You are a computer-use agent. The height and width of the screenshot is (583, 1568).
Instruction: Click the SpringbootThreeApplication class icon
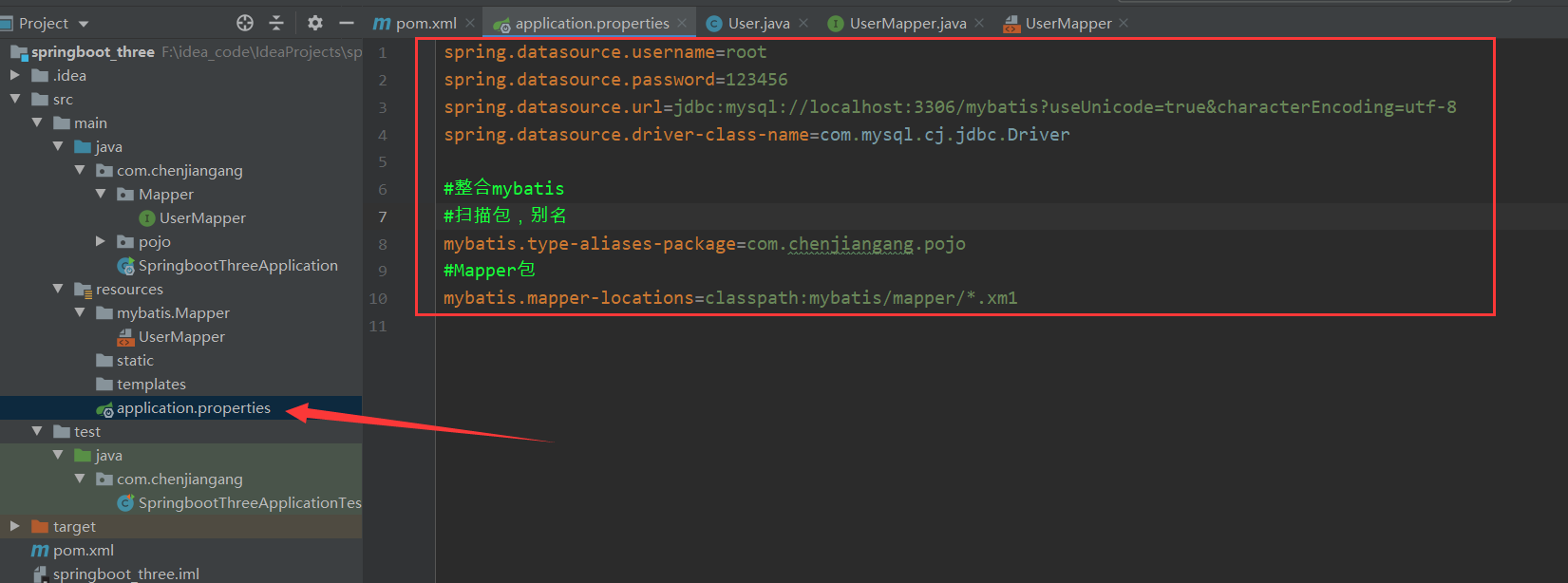pyautogui.click(x=125, y=266)
